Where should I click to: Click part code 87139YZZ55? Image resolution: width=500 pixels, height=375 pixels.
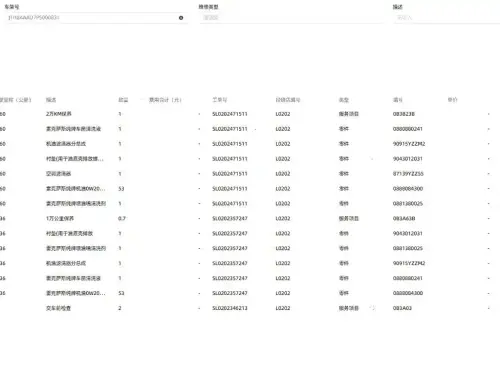(408, 174)
